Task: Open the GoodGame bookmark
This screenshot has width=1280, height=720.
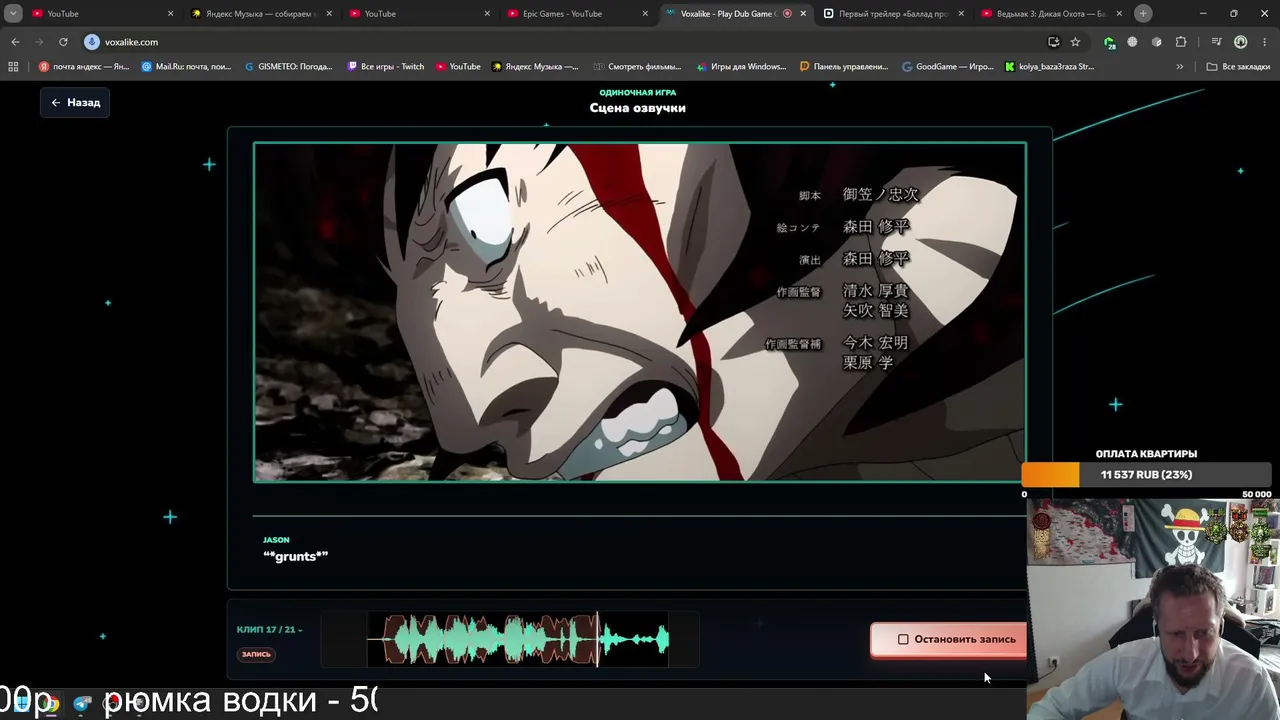Action: 947,67
